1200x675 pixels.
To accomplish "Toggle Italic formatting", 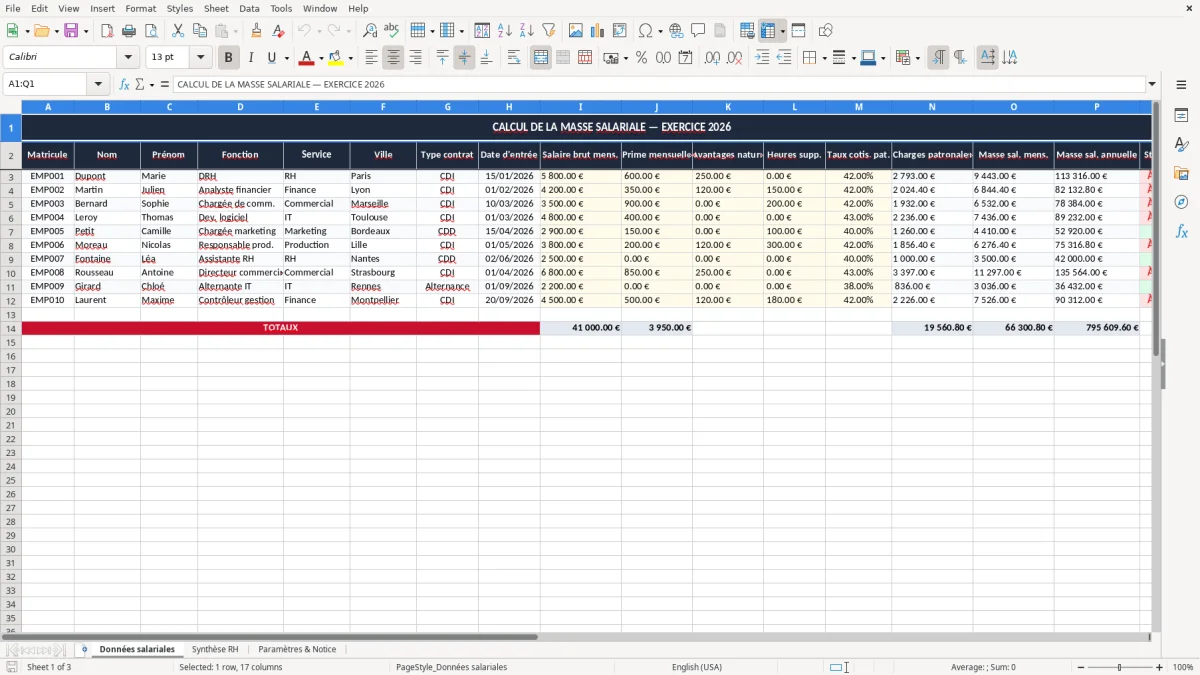I will [x=251, y=58].
